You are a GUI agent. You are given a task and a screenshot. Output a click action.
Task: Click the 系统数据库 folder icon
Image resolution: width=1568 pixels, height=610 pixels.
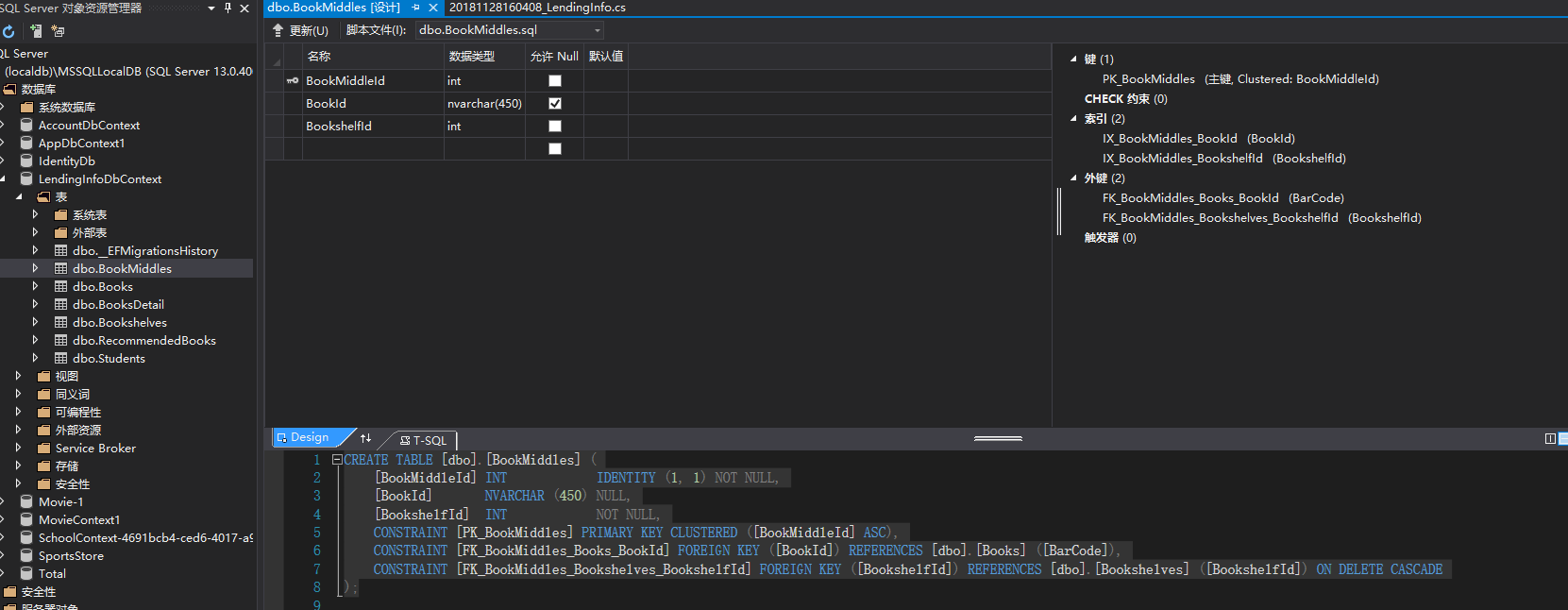point(27,107)
